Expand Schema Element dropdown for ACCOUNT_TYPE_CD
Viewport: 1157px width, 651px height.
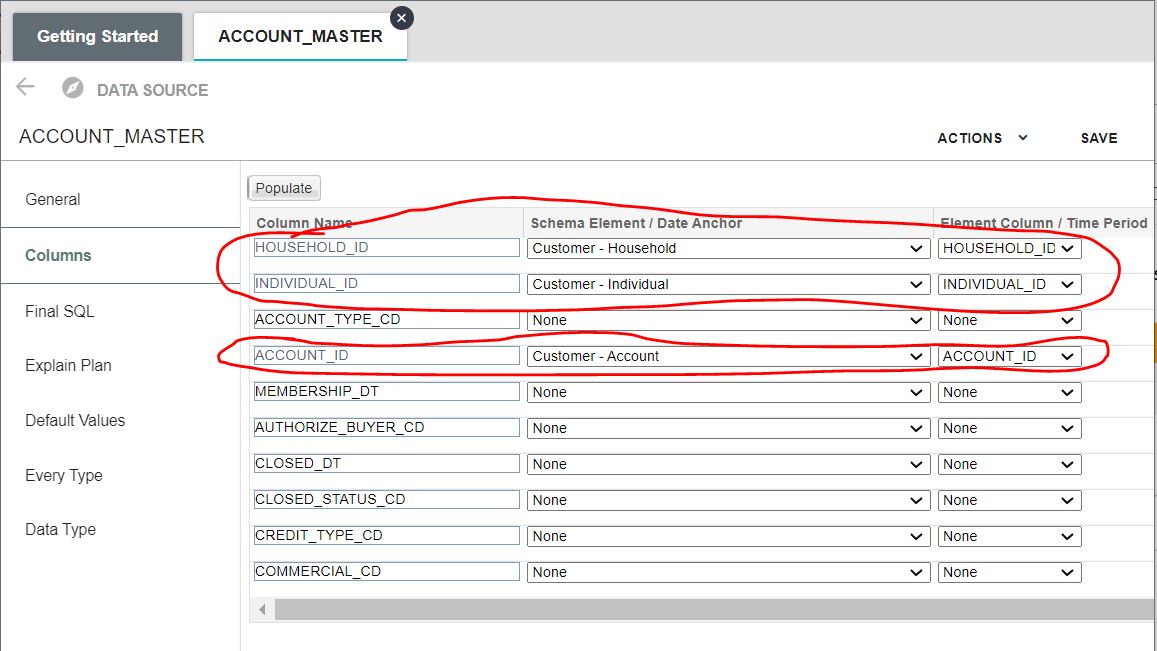click(727, 320)
